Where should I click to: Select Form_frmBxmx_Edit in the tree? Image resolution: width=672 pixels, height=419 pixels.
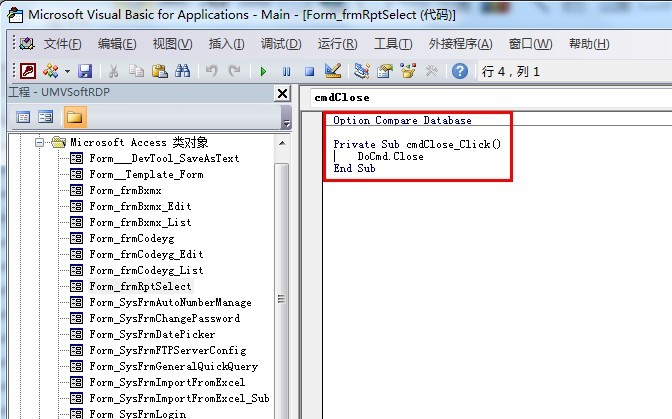coord(140,207)
